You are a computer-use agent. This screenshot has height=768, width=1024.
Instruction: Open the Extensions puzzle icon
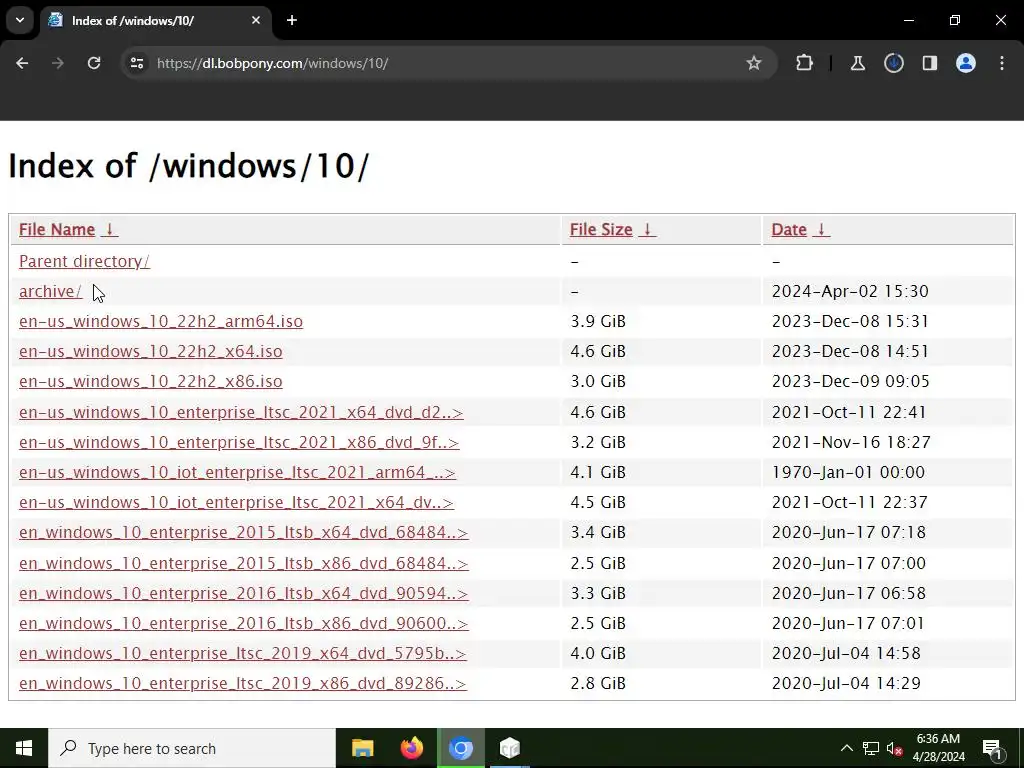805,63
